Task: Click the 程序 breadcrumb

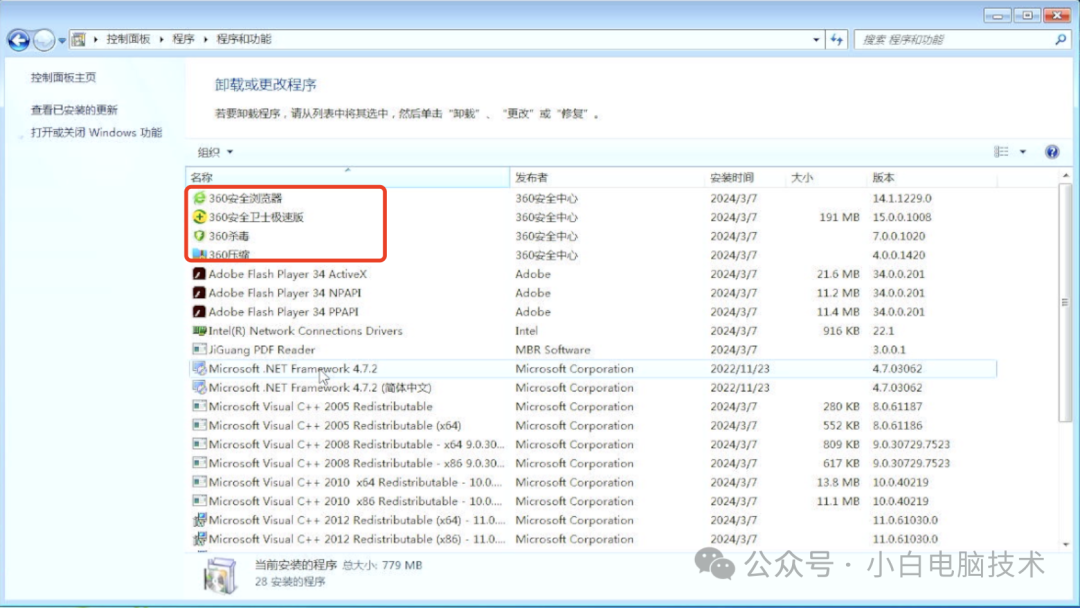Action: pos(183,39)
